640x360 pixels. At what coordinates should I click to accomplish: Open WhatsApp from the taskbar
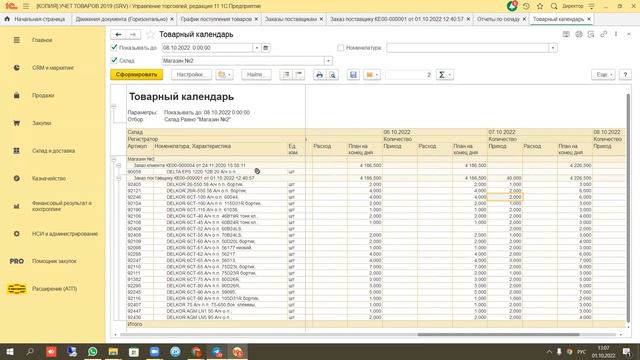93,352
